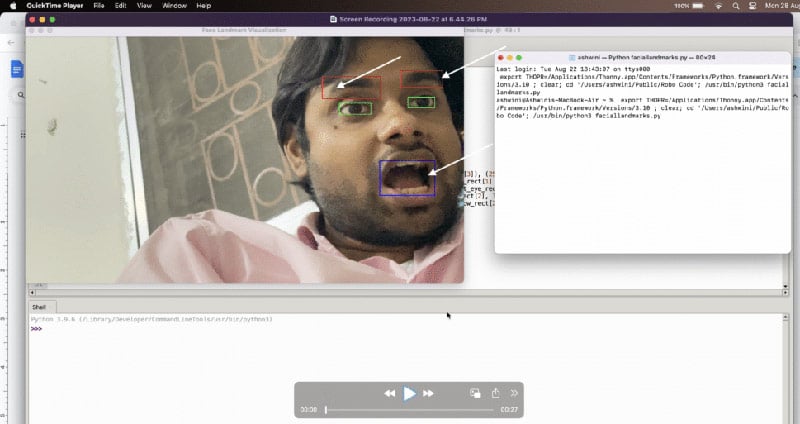Click the battery status icon
Viewport: 800px width, 424px height.
[x=697, y=6]
